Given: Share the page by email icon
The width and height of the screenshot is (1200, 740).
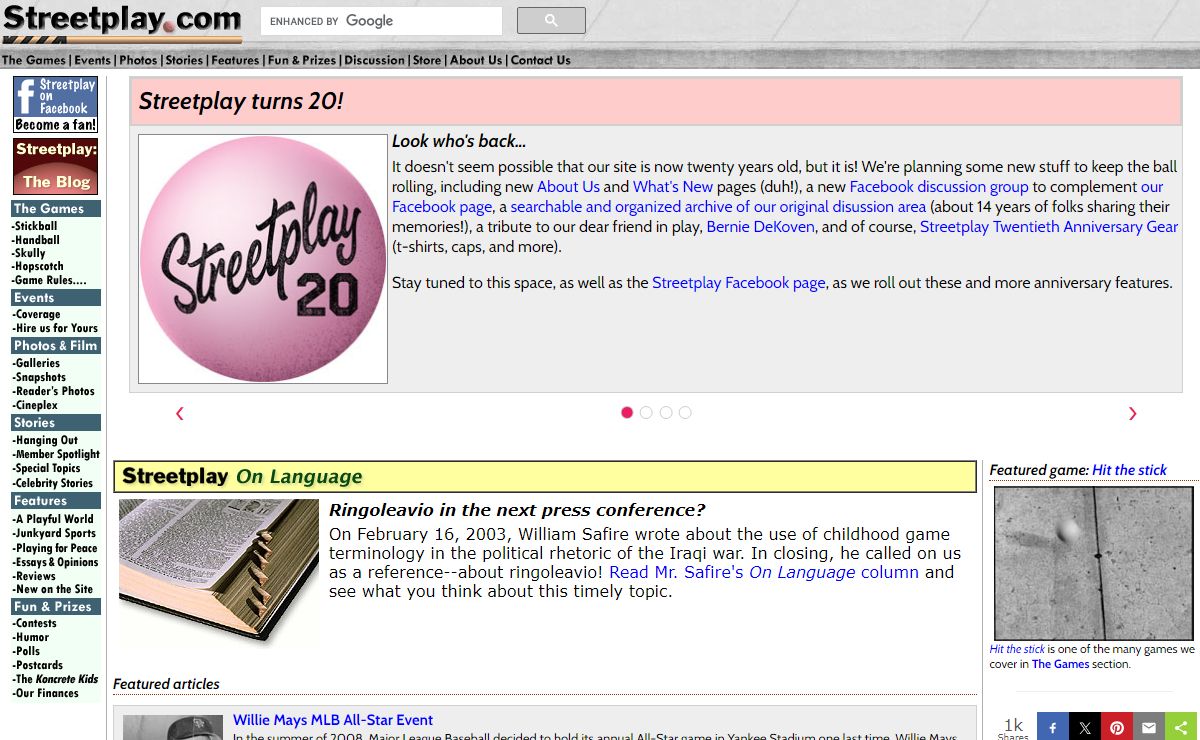Looking at the screenshot, I should point(1149,728).
